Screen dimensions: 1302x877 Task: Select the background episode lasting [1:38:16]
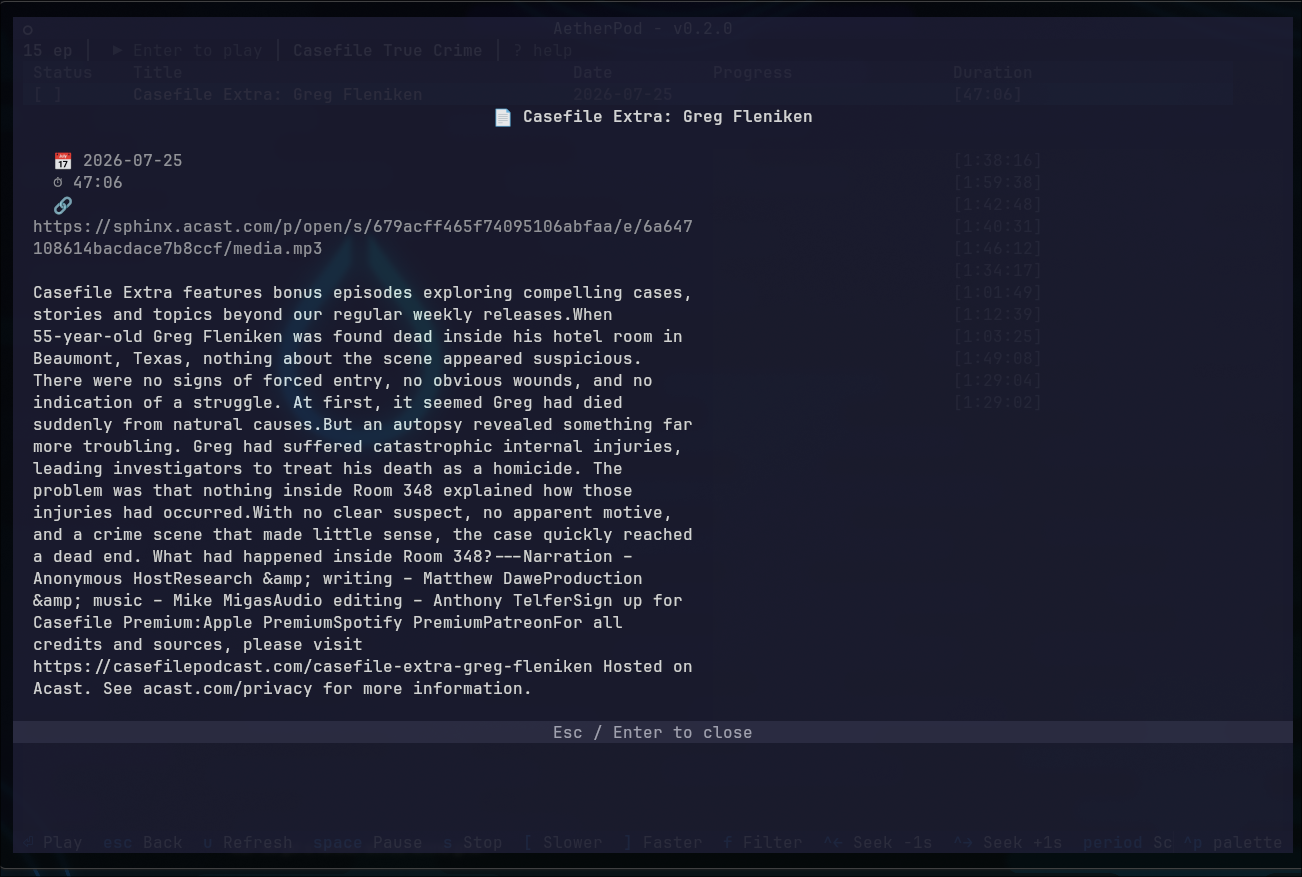(x=998, y=160)
